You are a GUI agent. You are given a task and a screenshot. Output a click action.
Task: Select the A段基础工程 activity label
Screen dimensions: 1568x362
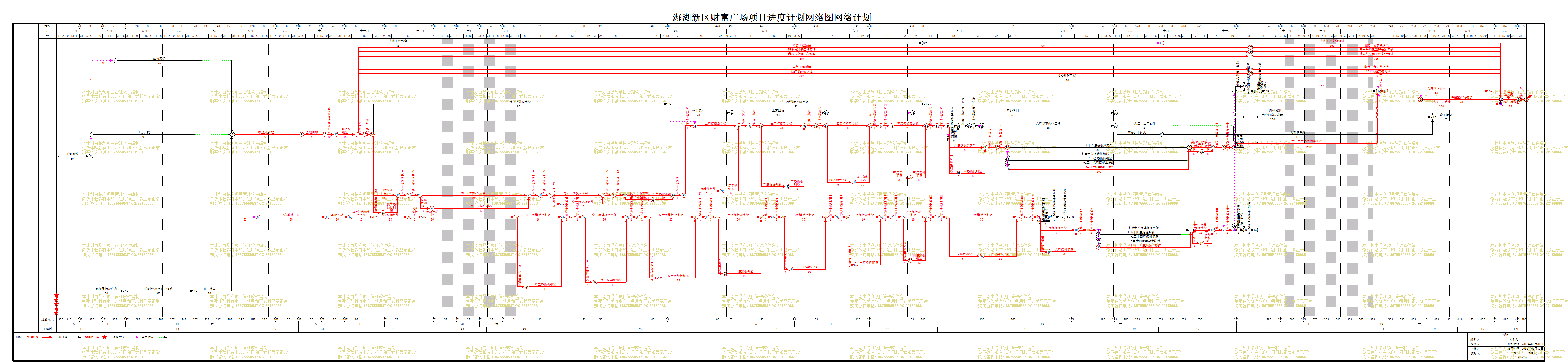pyautogui.click(x=291, y=215)
